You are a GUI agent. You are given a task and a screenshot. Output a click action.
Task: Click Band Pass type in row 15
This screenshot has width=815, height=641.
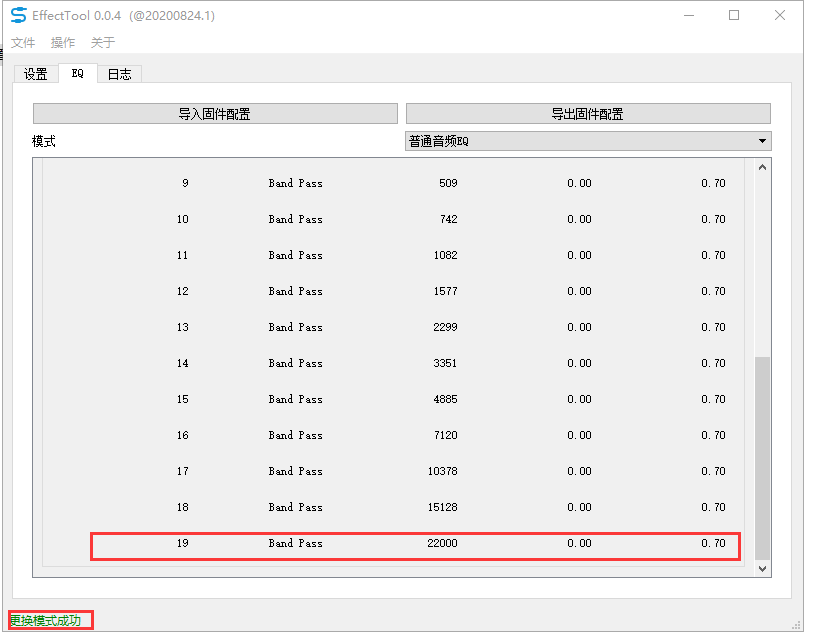296,399
